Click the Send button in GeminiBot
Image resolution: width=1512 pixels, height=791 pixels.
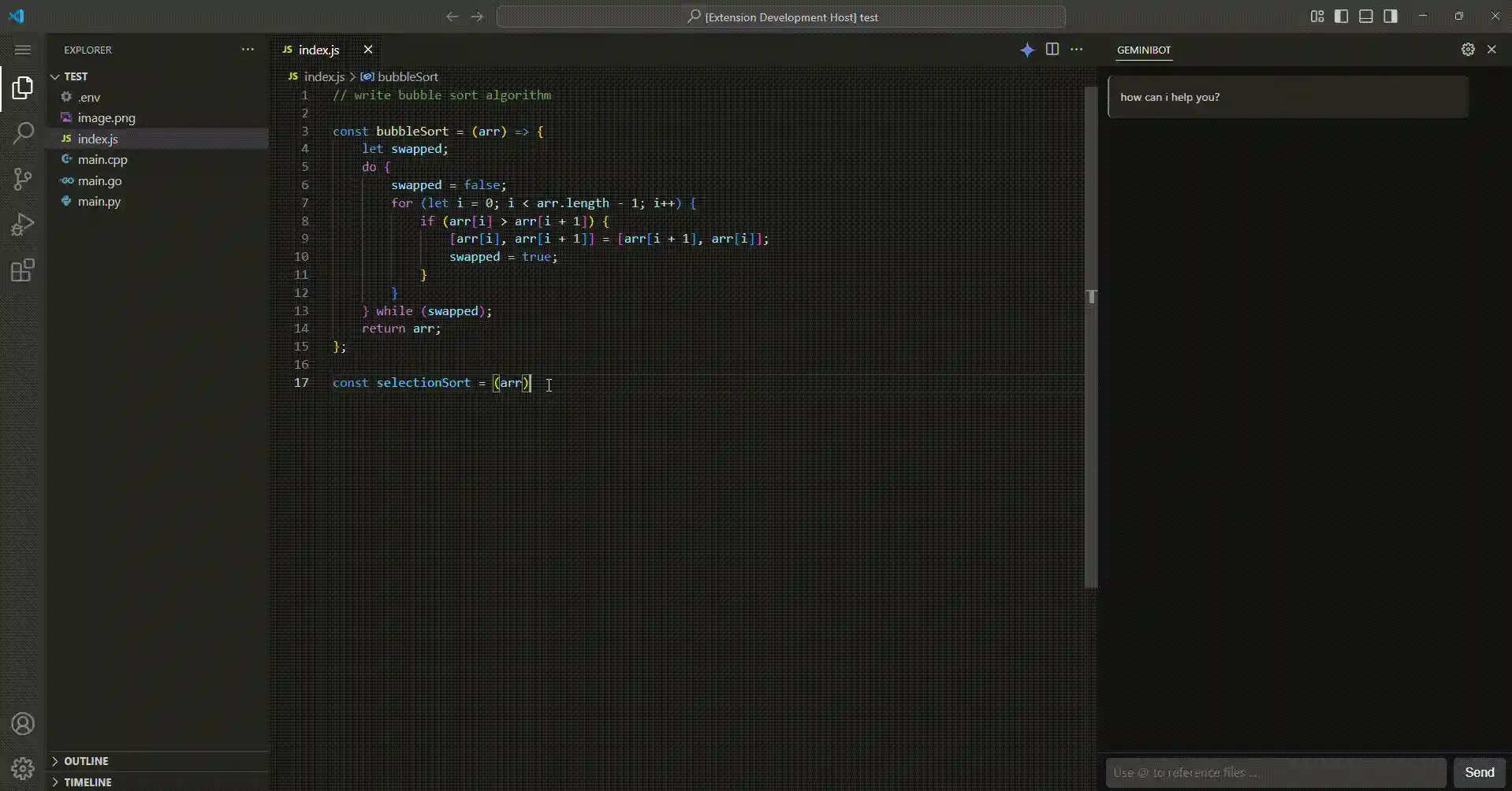(x=1479, y=772)
